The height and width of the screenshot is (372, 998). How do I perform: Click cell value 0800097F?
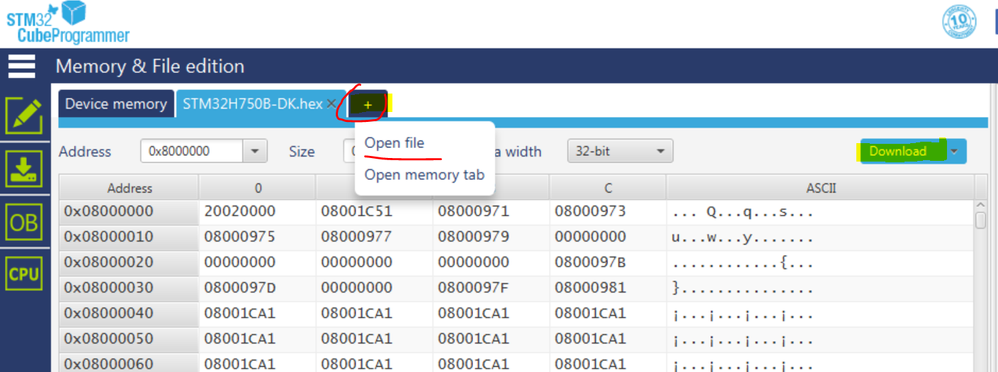coord(474,288)
